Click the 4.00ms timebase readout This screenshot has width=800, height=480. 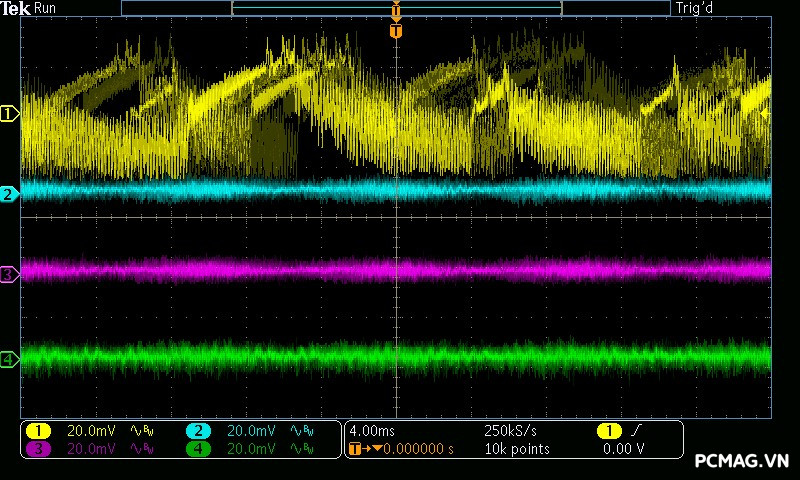pos(372,430)
